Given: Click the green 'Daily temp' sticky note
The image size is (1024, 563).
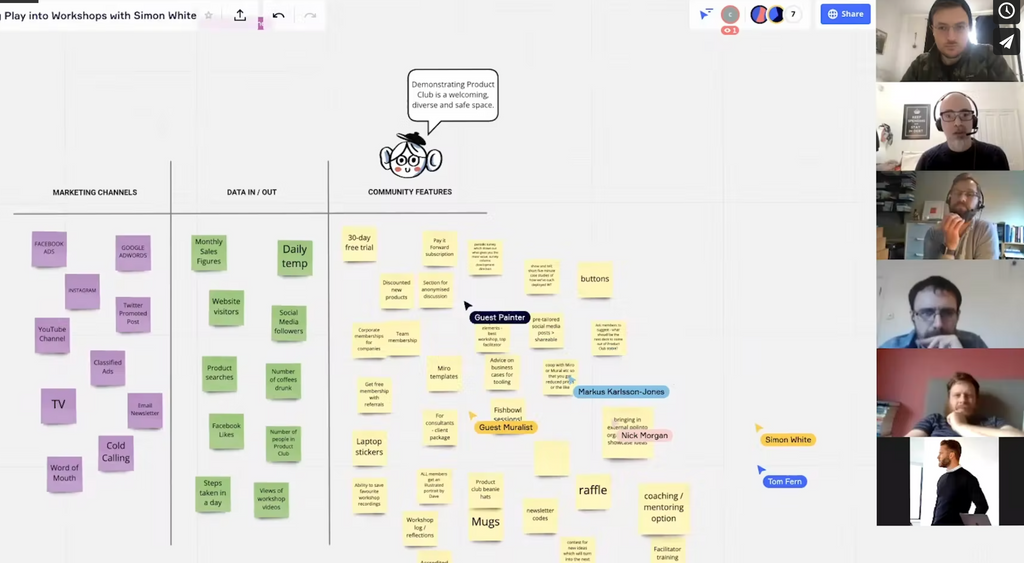Looking at the screenshot, I should point(295,257).
